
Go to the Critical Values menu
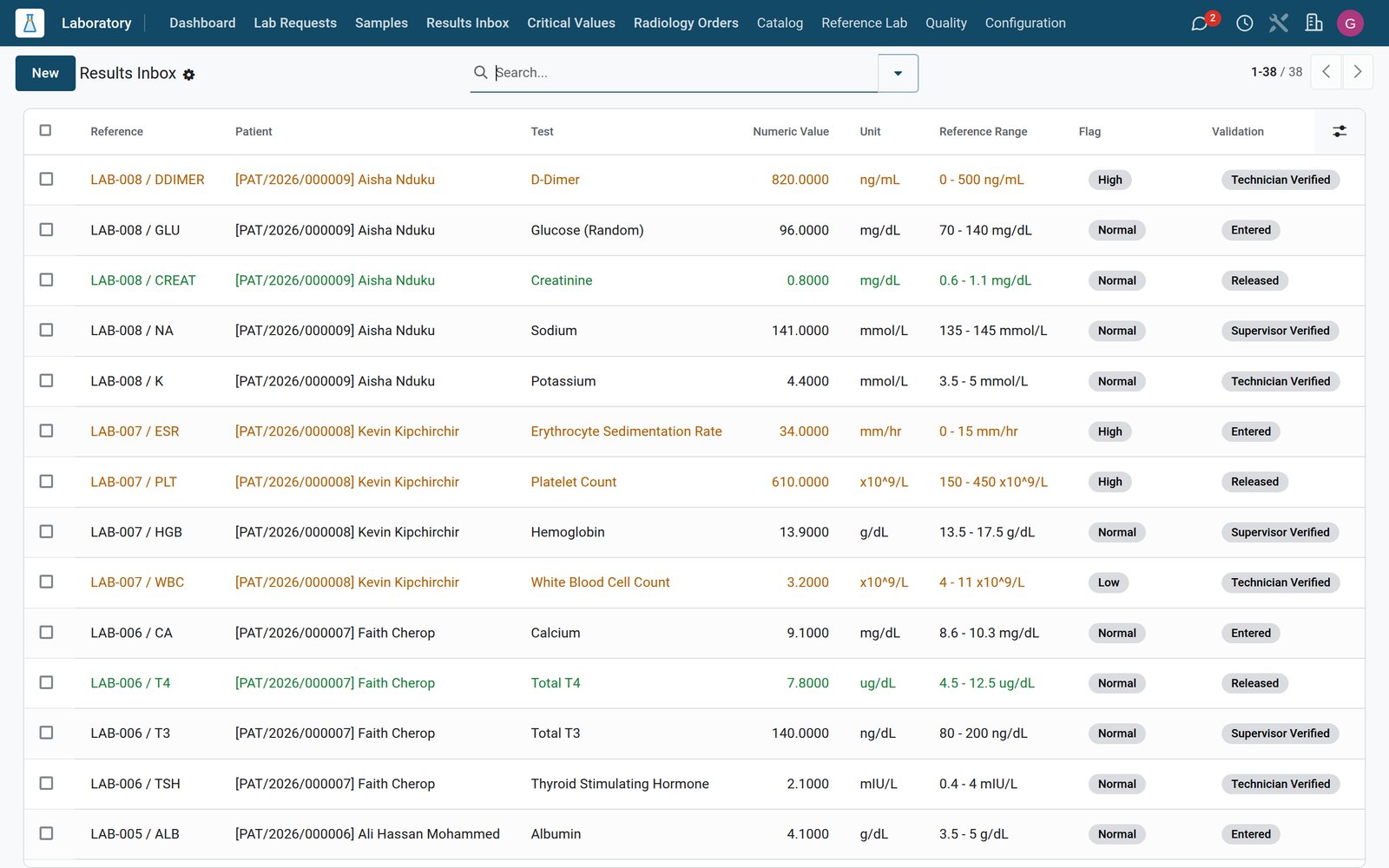point(571,23)
